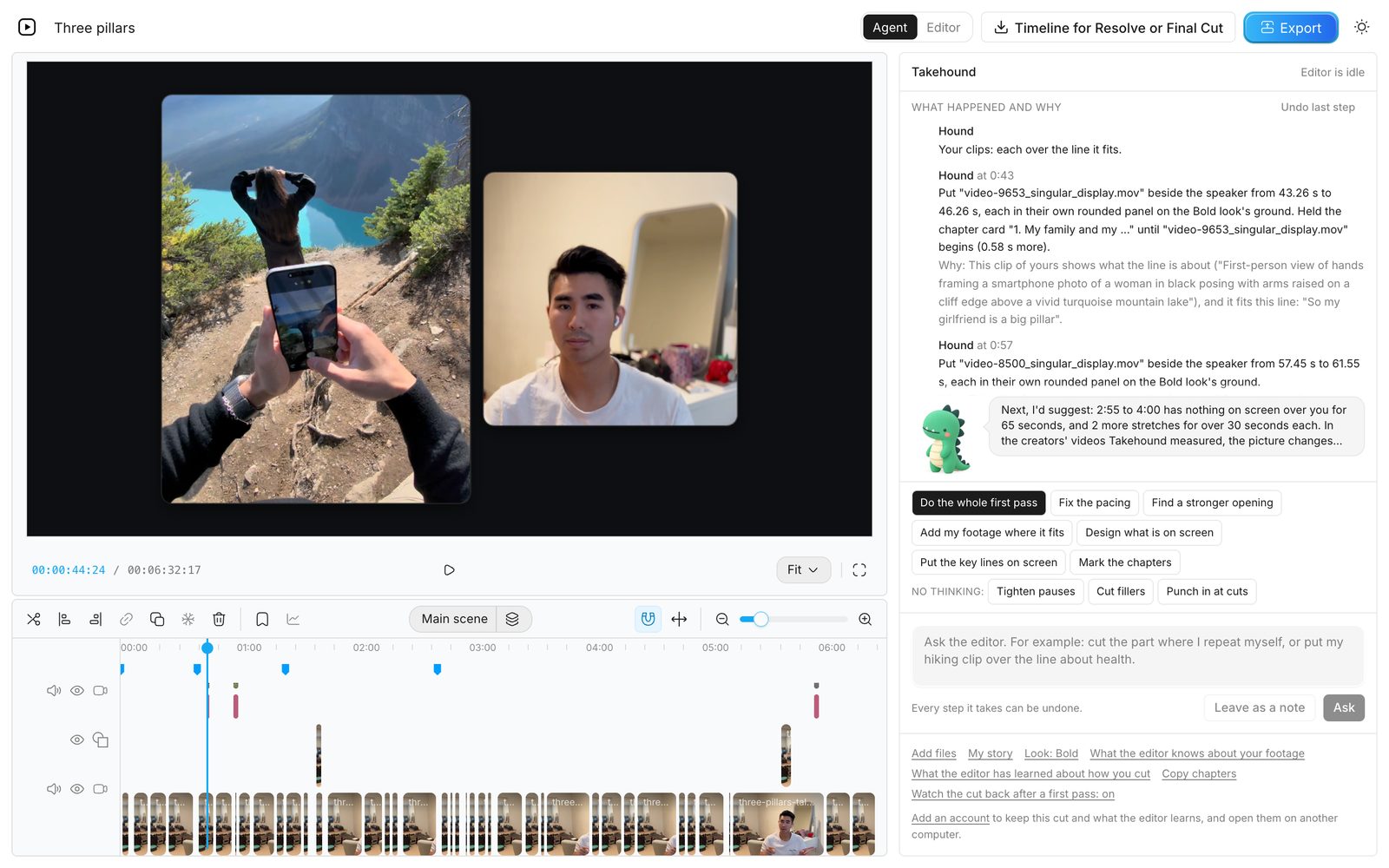Click the Fix the pacing chip
This screenshot has height=868, width=1389.
point(1095,503)
